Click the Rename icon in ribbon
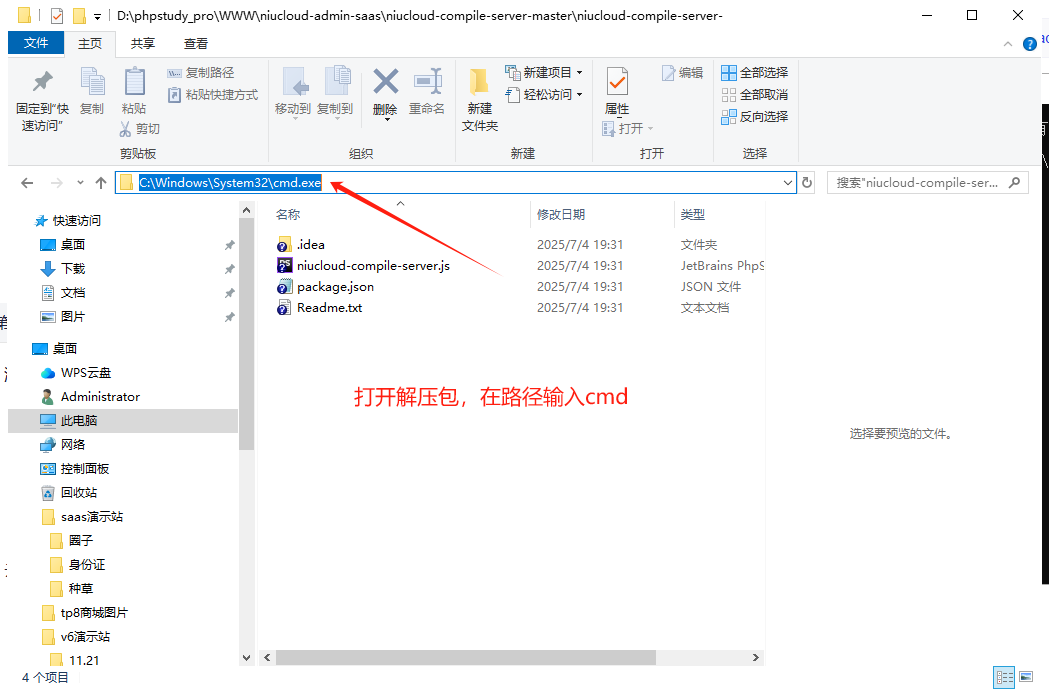 tap(427, 83)
